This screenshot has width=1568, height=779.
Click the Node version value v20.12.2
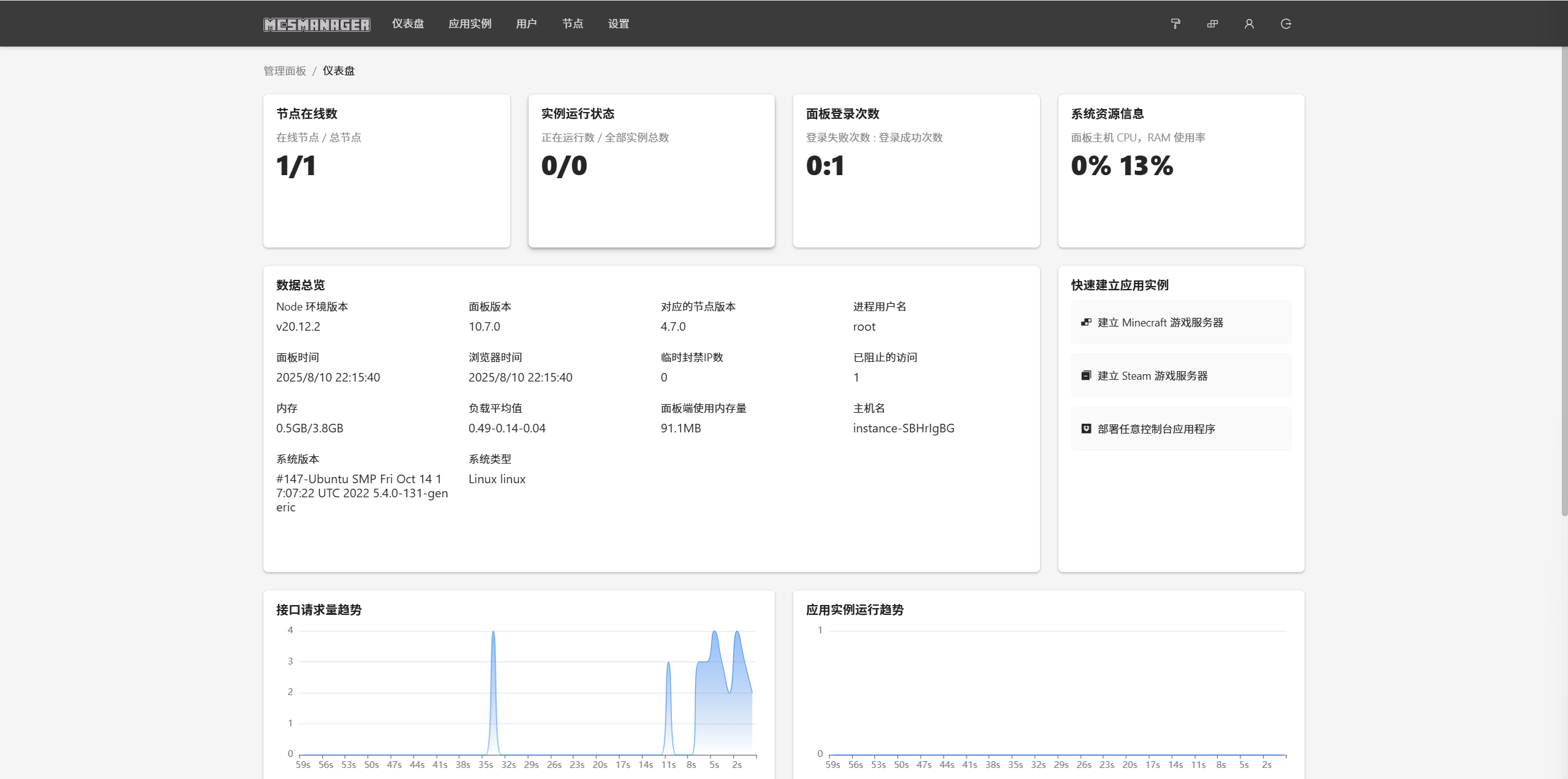coord(298,326)
